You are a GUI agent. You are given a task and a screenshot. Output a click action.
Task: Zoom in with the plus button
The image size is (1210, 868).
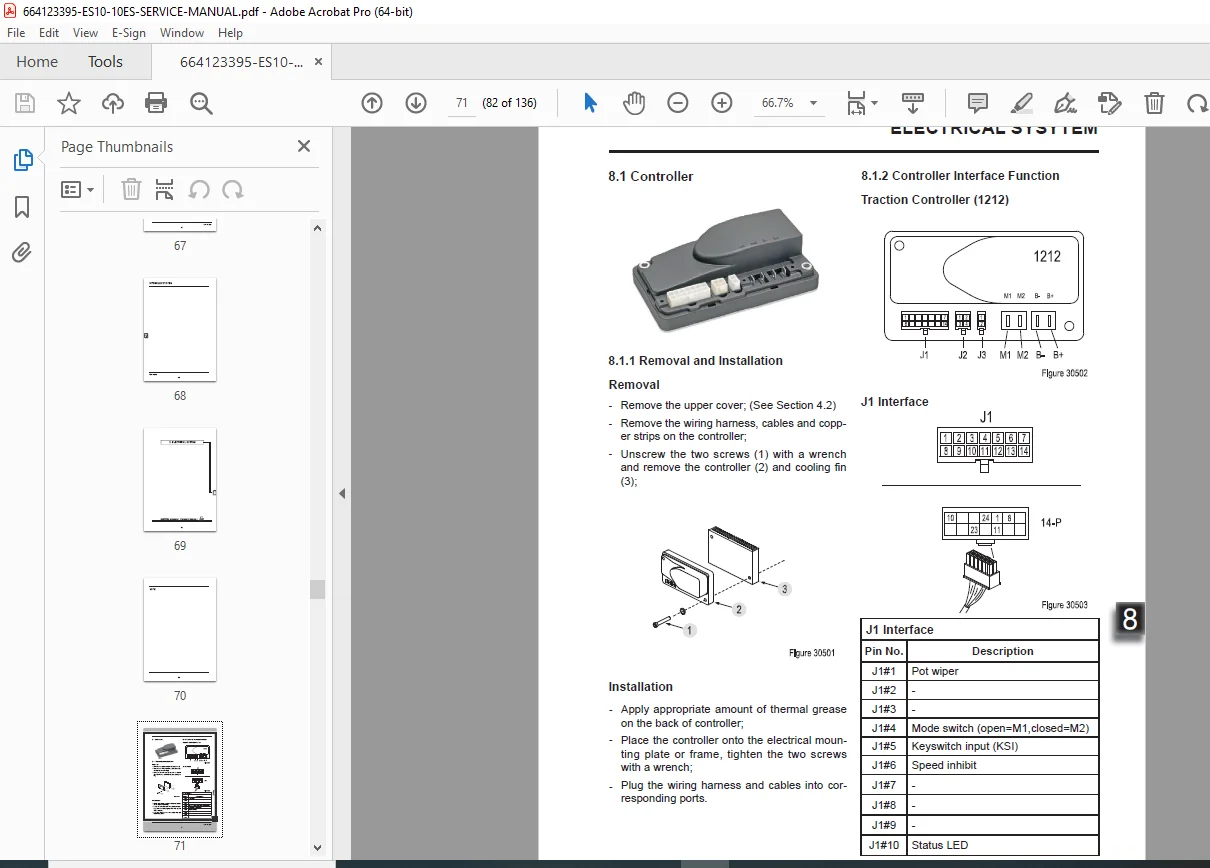coord(722,102)
